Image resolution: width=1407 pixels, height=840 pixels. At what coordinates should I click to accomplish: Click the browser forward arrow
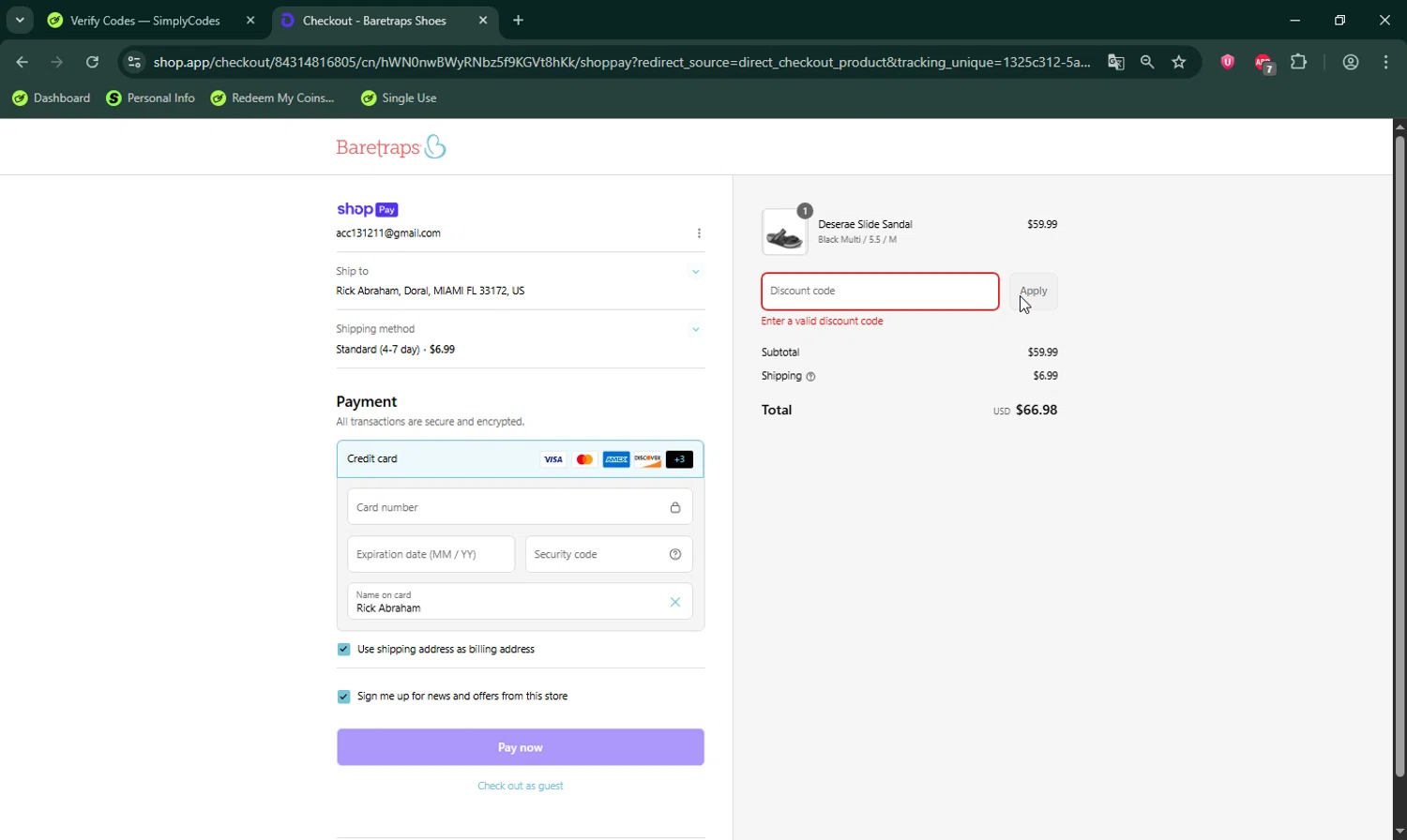point(57,62)
